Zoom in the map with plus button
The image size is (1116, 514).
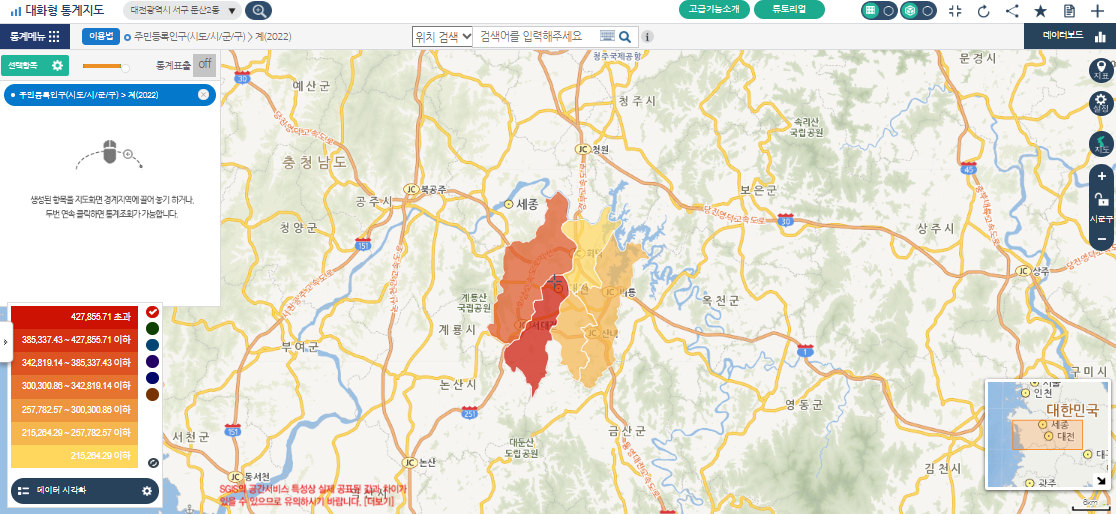coord(1101,176)
